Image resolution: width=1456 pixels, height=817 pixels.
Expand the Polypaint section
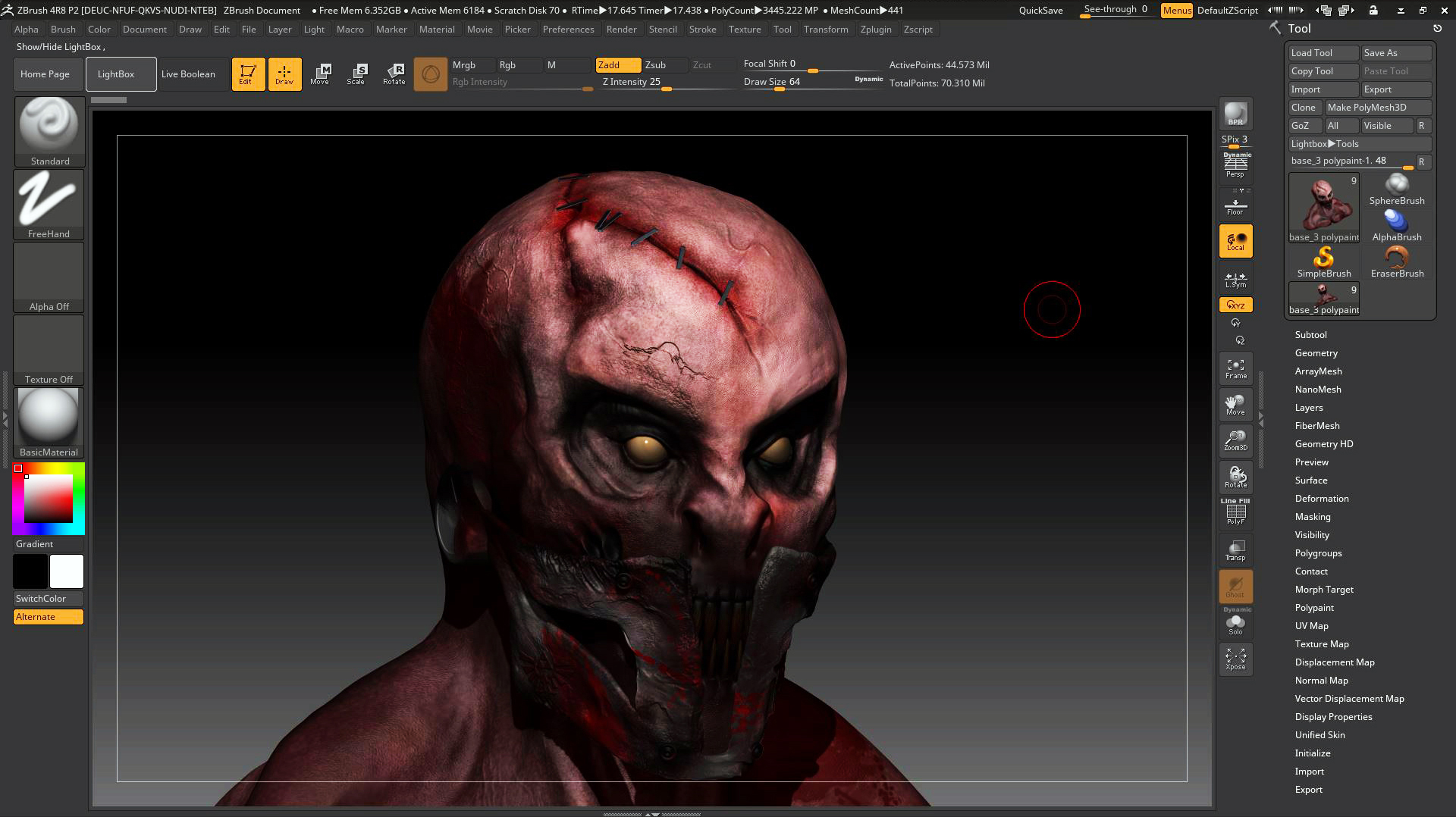tap(1314, 608)
